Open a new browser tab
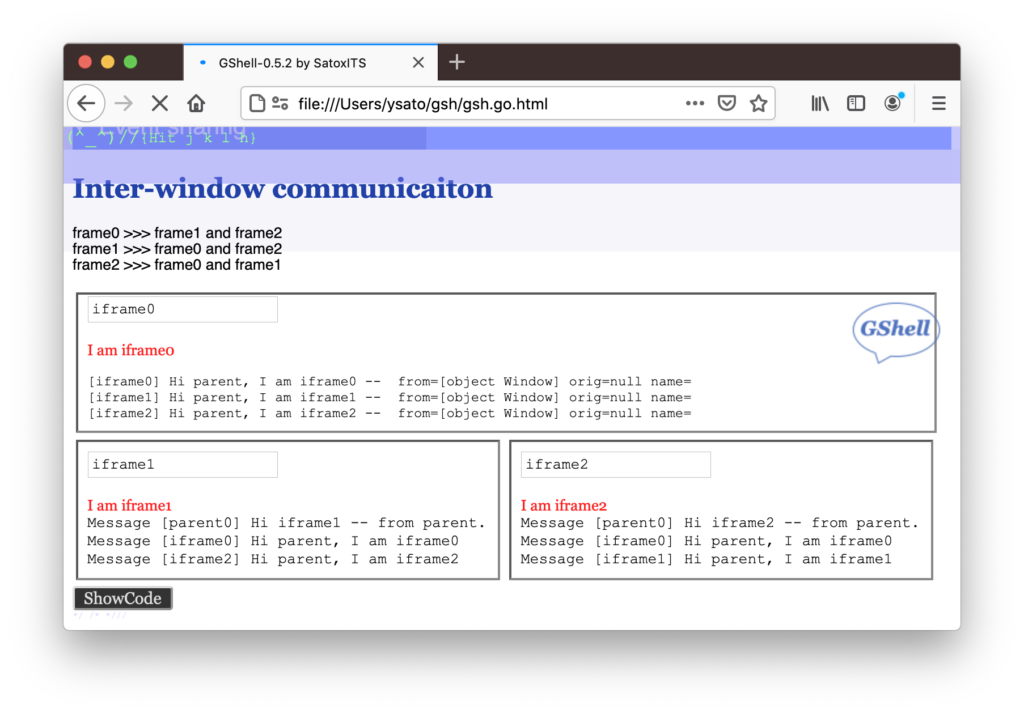1024x714 pixels. click(x=457, y=62)
